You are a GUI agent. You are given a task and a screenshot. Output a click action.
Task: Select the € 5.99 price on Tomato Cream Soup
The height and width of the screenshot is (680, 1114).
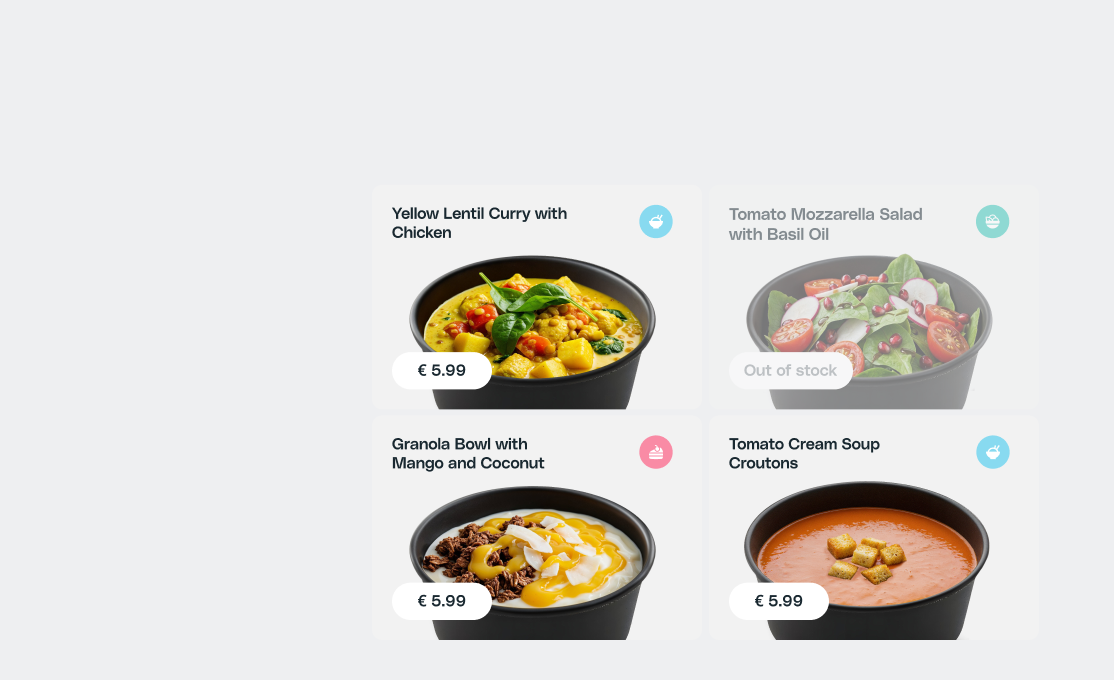778,601
